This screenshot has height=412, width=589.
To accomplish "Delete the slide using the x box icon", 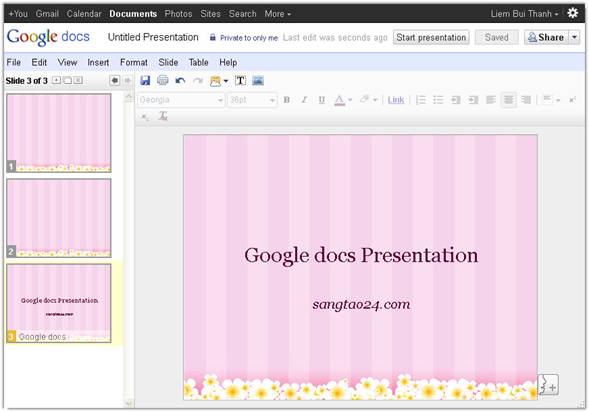I will (78, 80).
